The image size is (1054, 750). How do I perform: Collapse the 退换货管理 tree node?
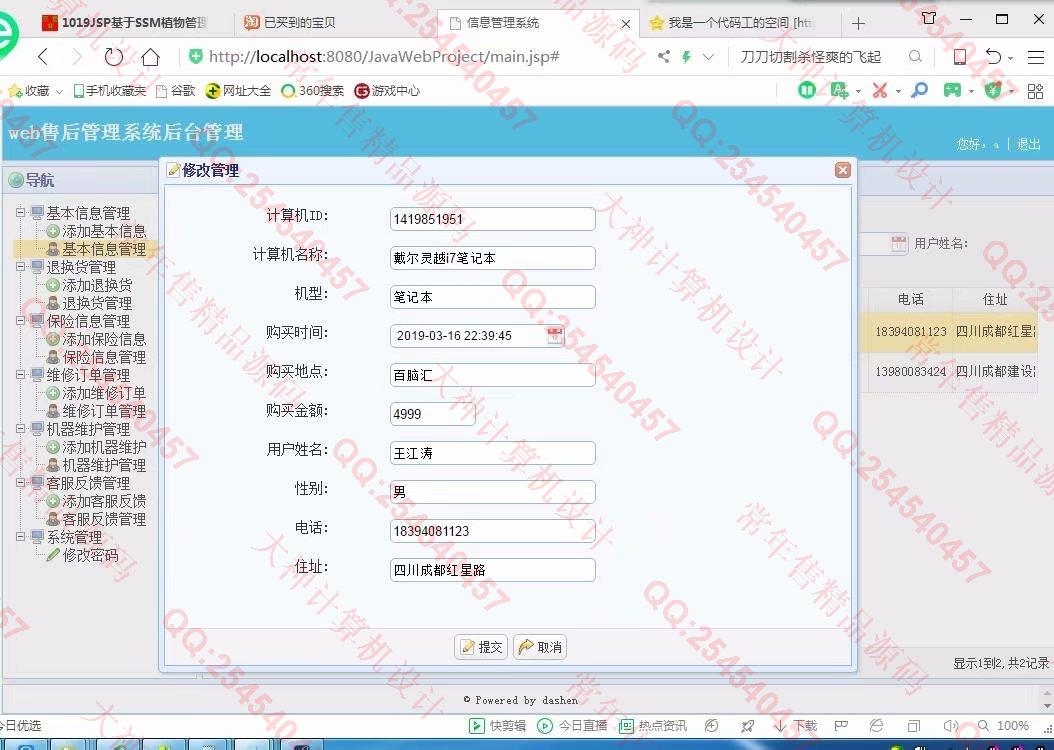[x=21, y=267]
